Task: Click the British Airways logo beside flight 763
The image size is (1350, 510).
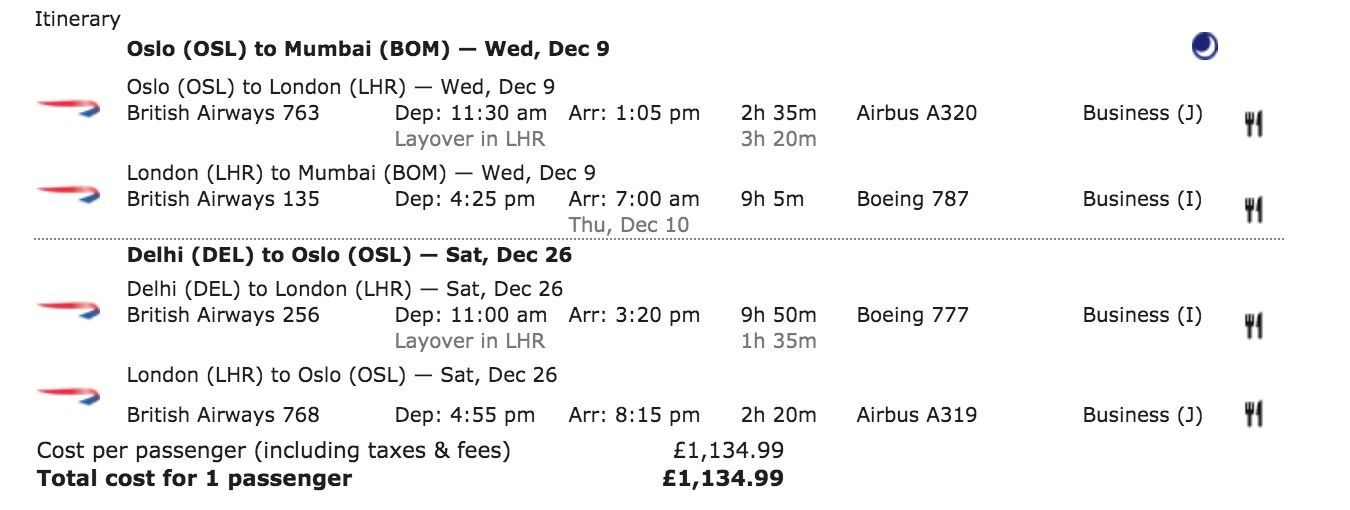Action: coord(68,108)
